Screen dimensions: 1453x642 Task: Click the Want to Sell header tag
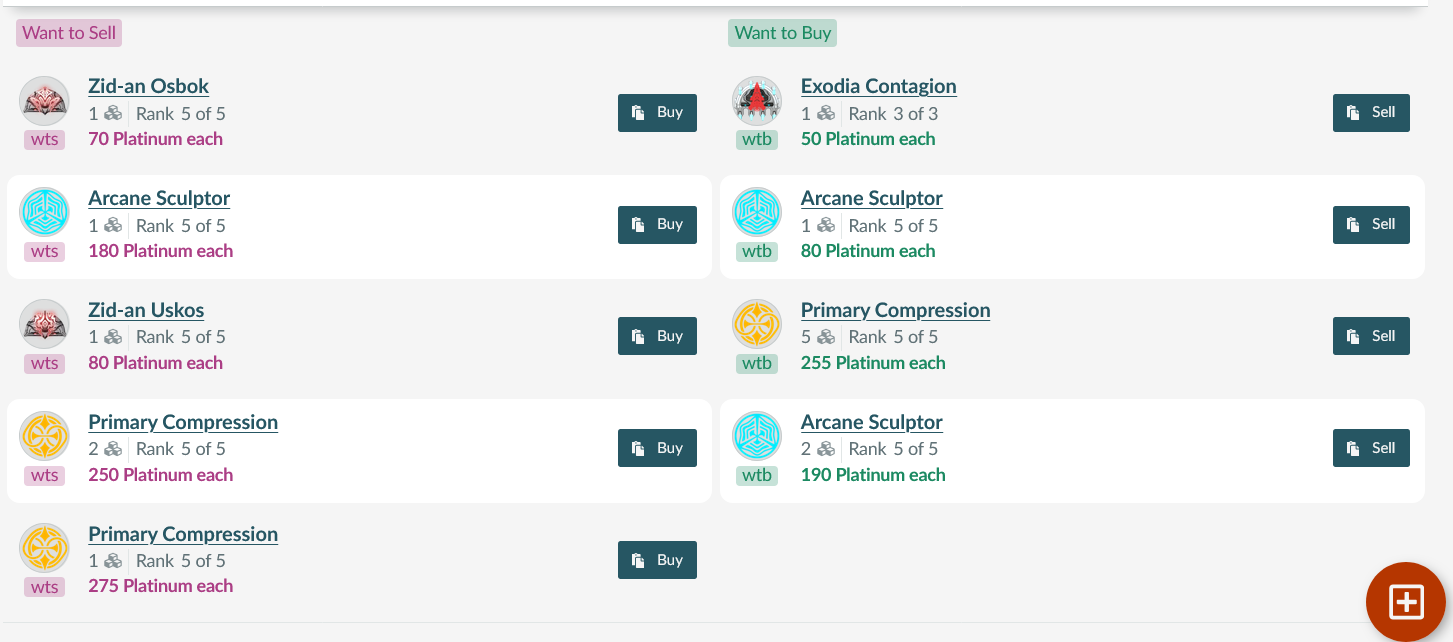click(69, 33)
